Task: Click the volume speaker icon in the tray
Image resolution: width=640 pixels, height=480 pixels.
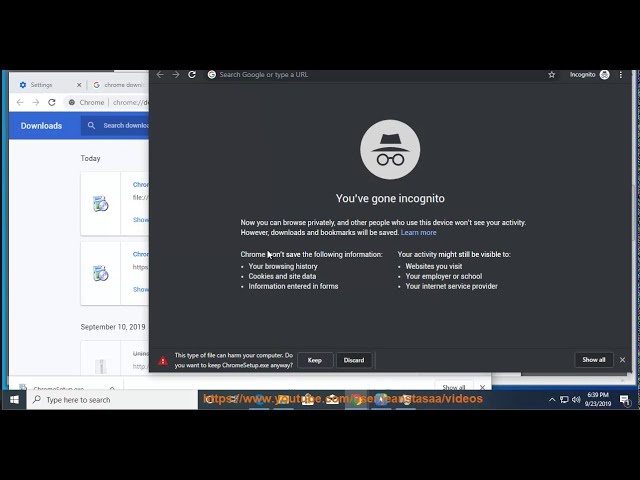Action: [x=576, y=400]
